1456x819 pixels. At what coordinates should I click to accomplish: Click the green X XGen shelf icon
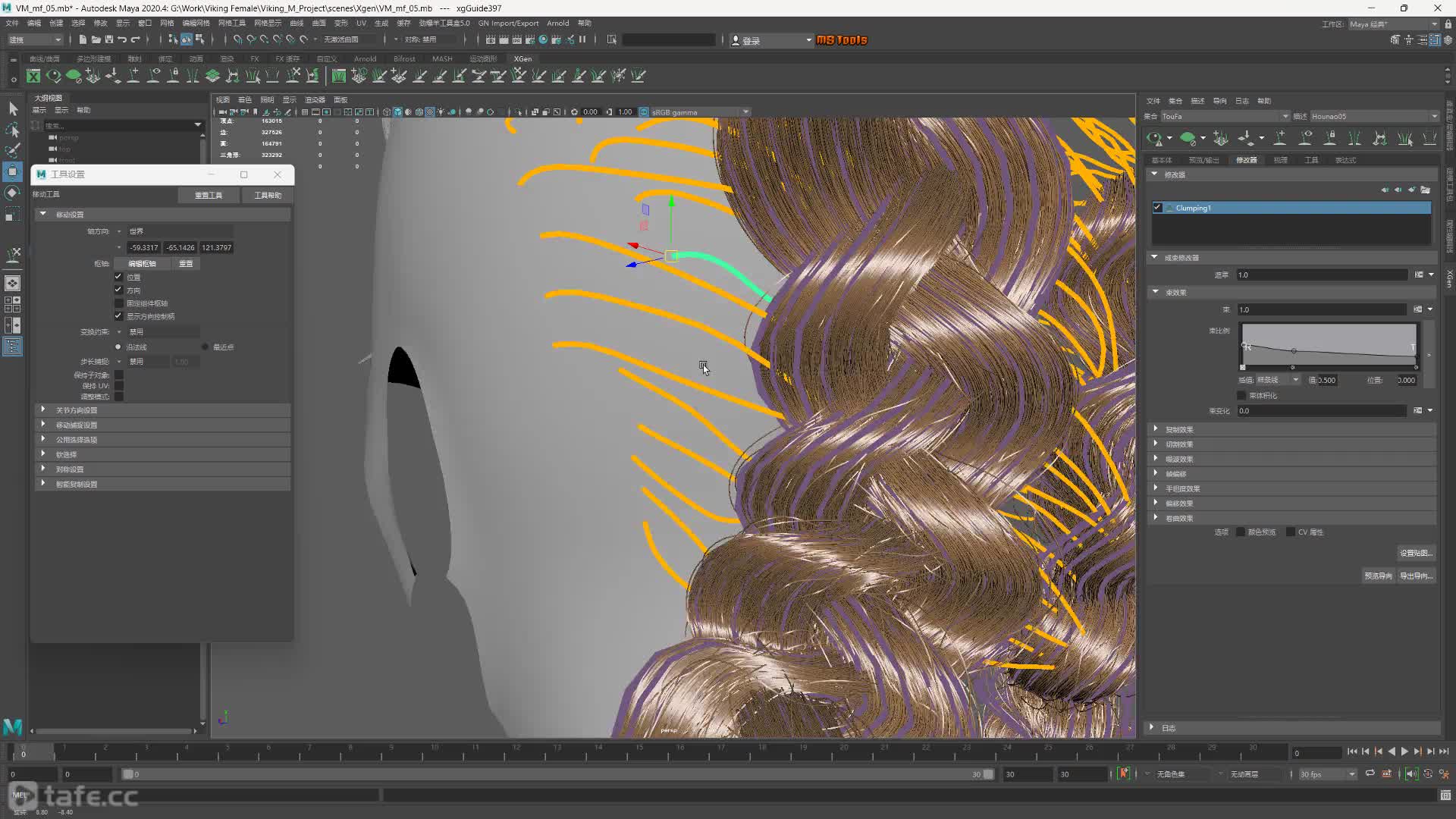[33, 75]
